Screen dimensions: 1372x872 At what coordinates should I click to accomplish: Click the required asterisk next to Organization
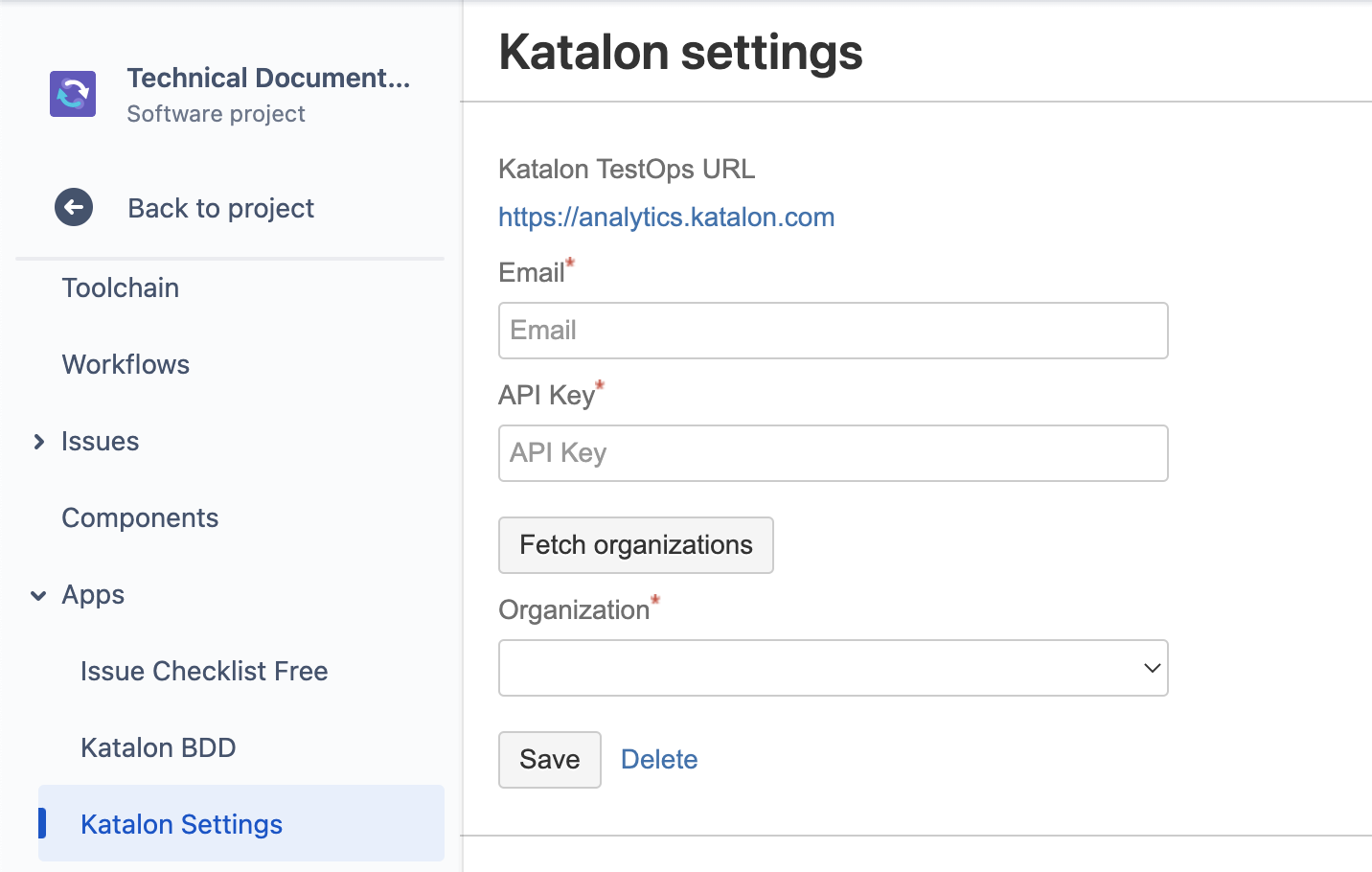(x=654, y=601)
